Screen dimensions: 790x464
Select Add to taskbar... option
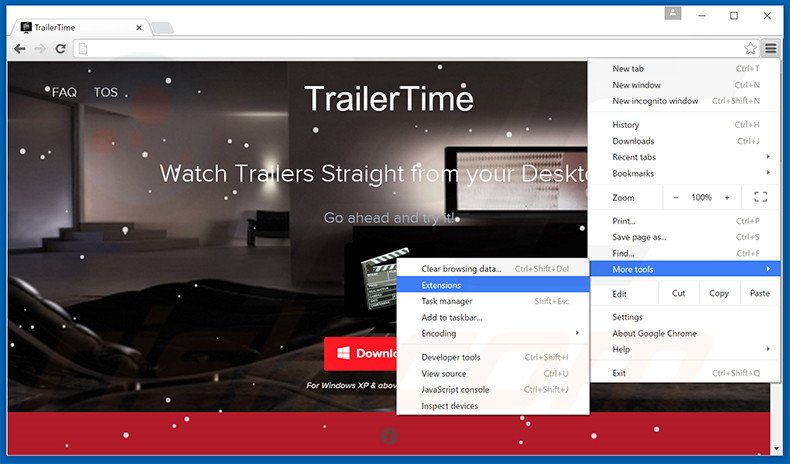(x=493, y=317)
